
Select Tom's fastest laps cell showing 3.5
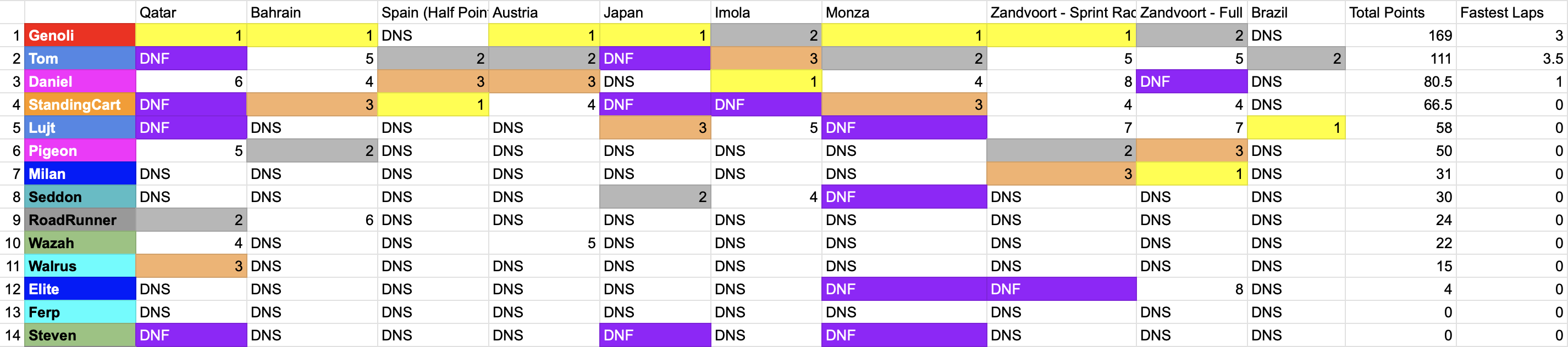pos(1511,58)
